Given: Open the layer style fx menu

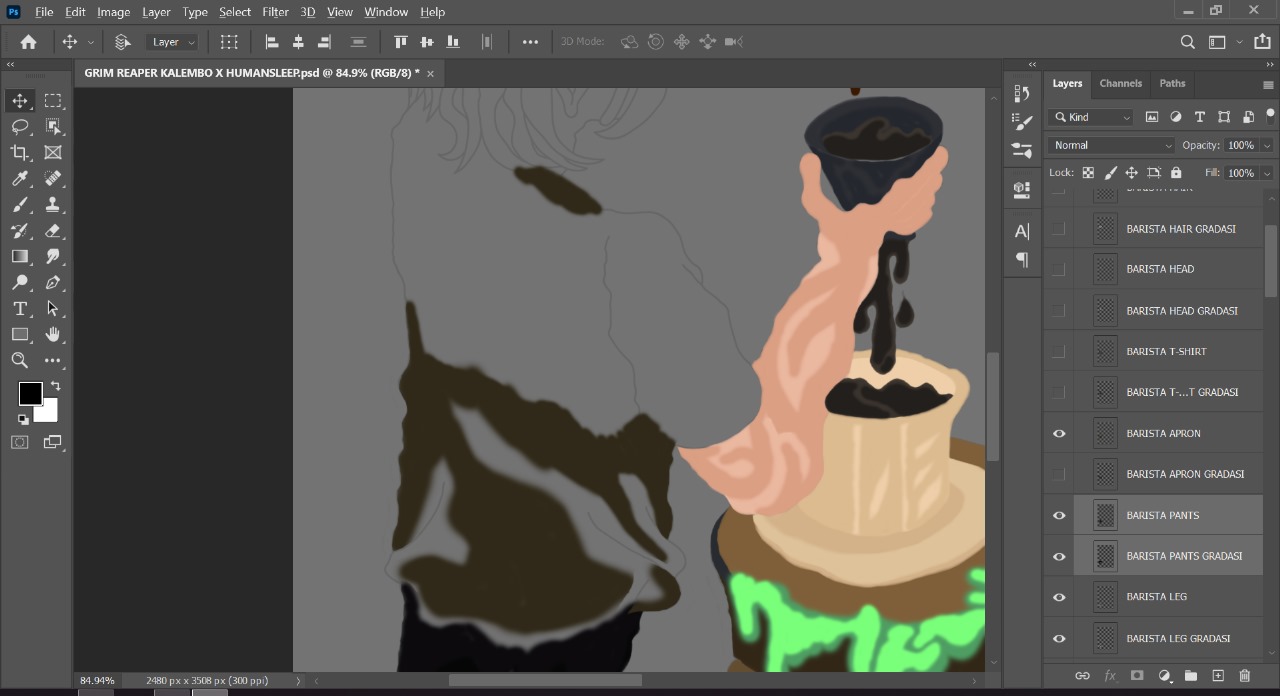Looking at the screenshot, I should point(1110,676).
